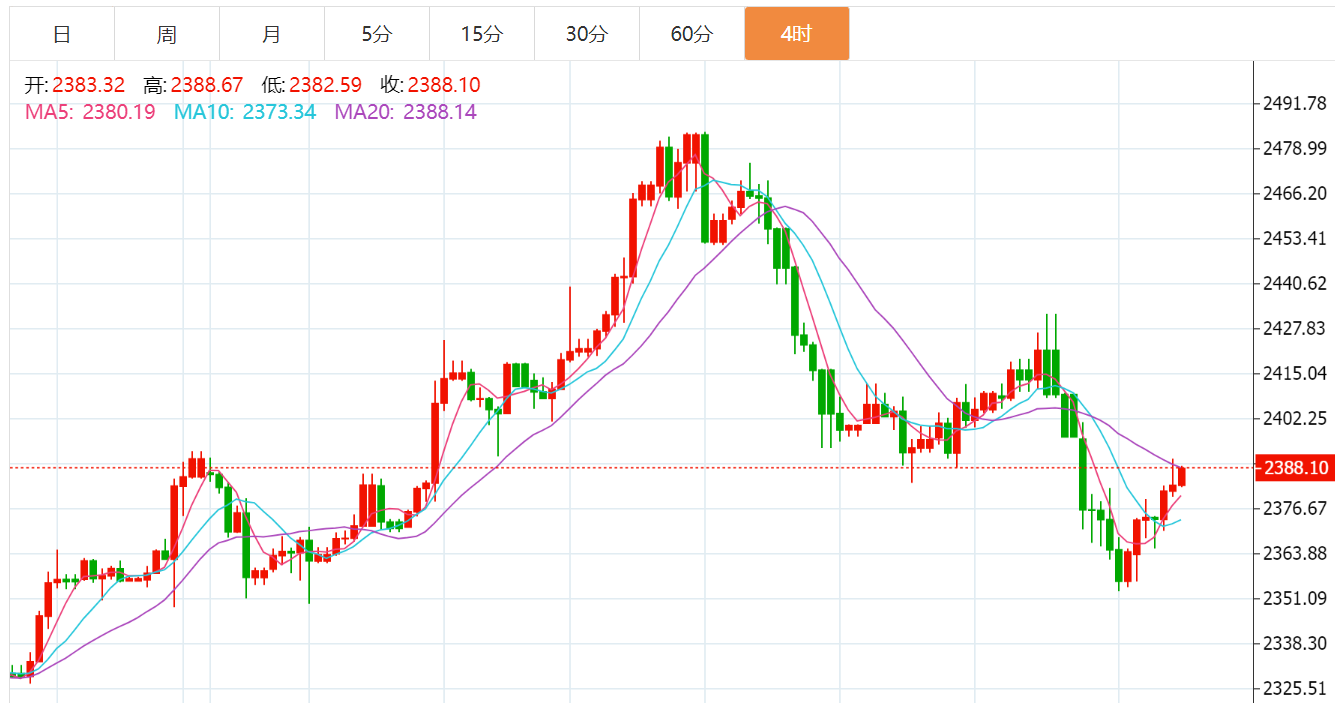This screenshot has width=1335, height=703.
Task: Select the active 4时 timeframe tab
Action: click(797, 34)
